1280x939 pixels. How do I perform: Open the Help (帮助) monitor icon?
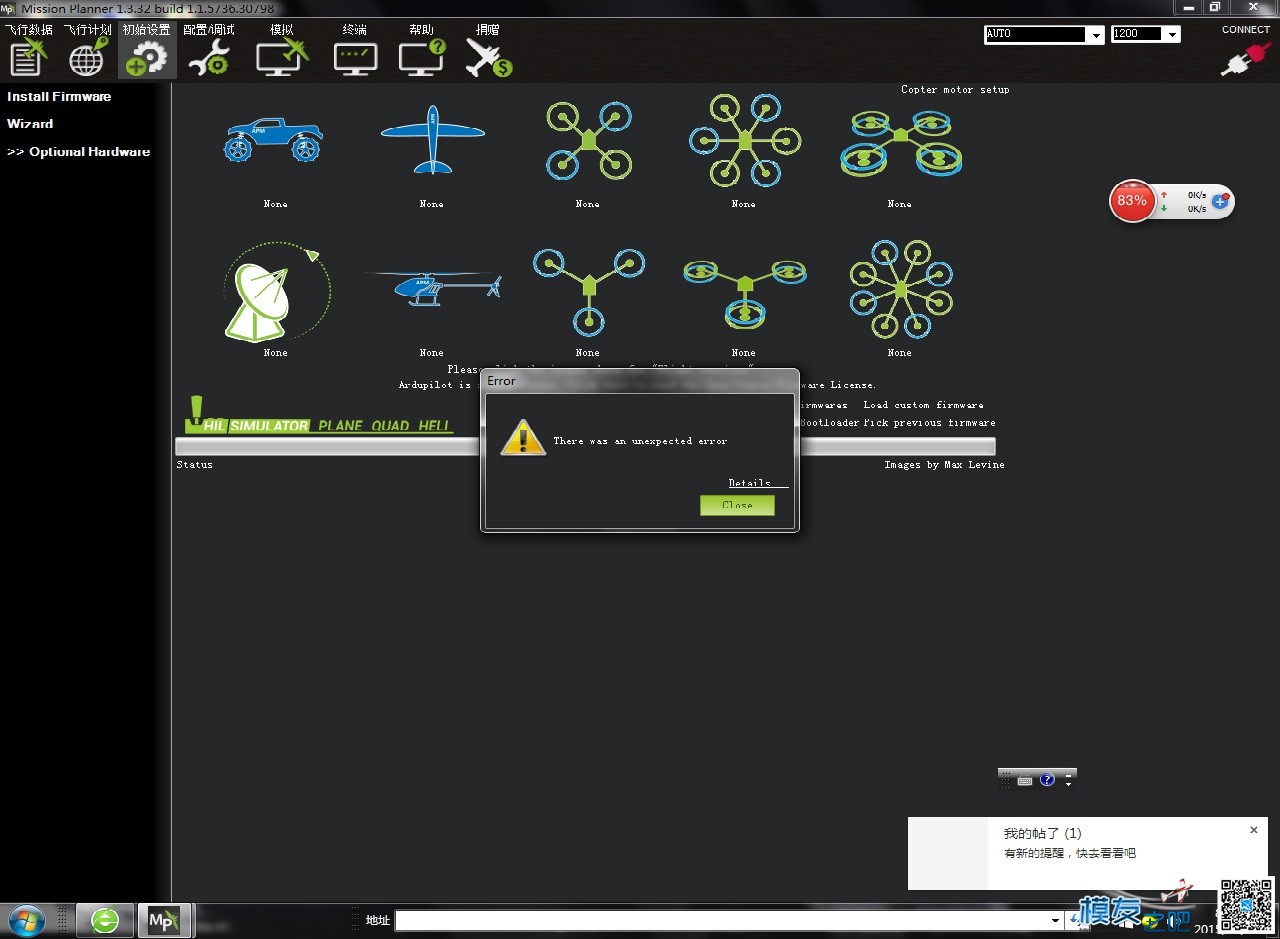422,57
